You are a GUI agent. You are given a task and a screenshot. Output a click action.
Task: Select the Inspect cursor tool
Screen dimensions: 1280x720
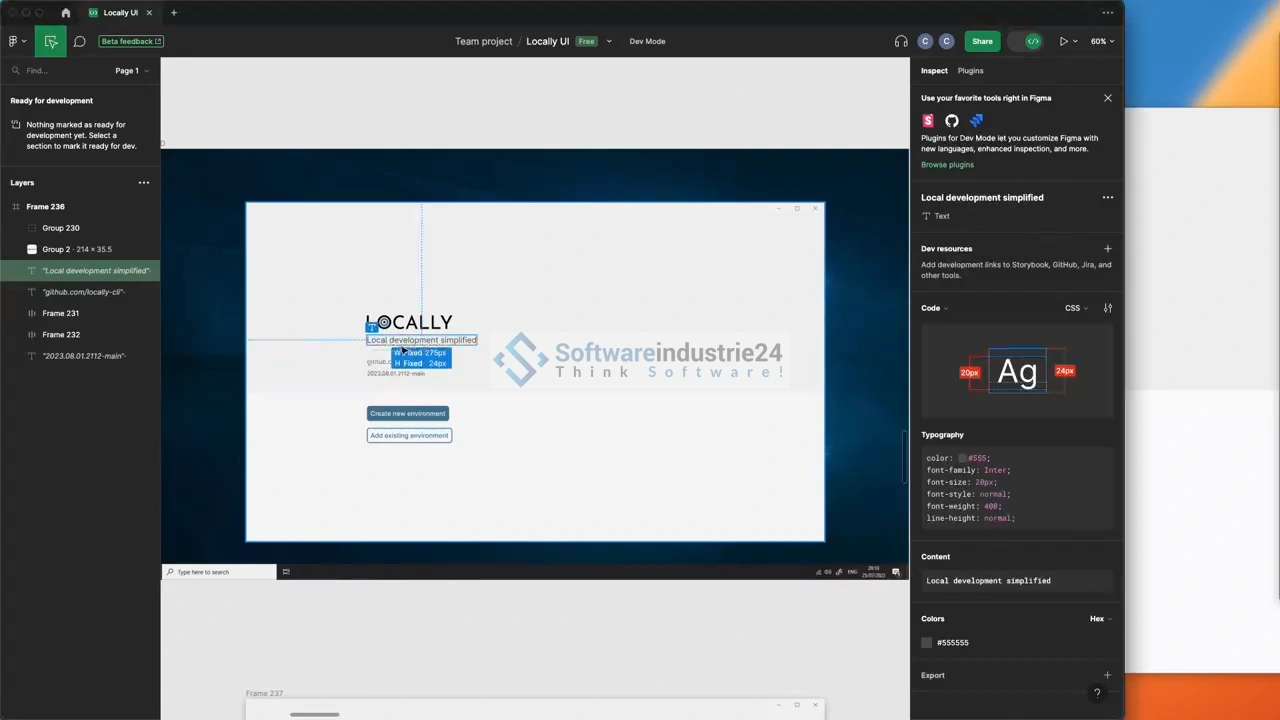click(50, 41)
